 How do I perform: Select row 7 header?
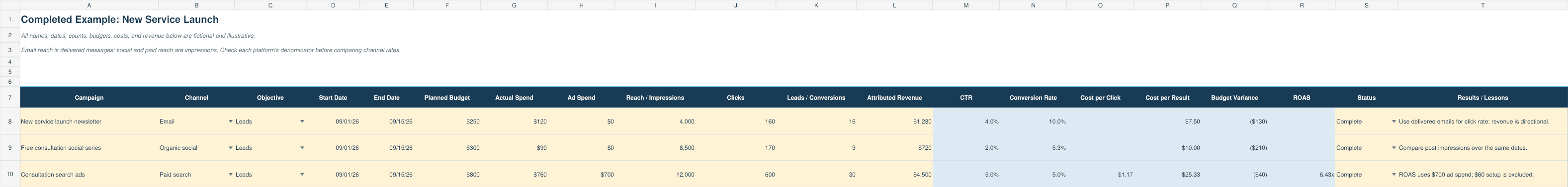tap(10, 97)
